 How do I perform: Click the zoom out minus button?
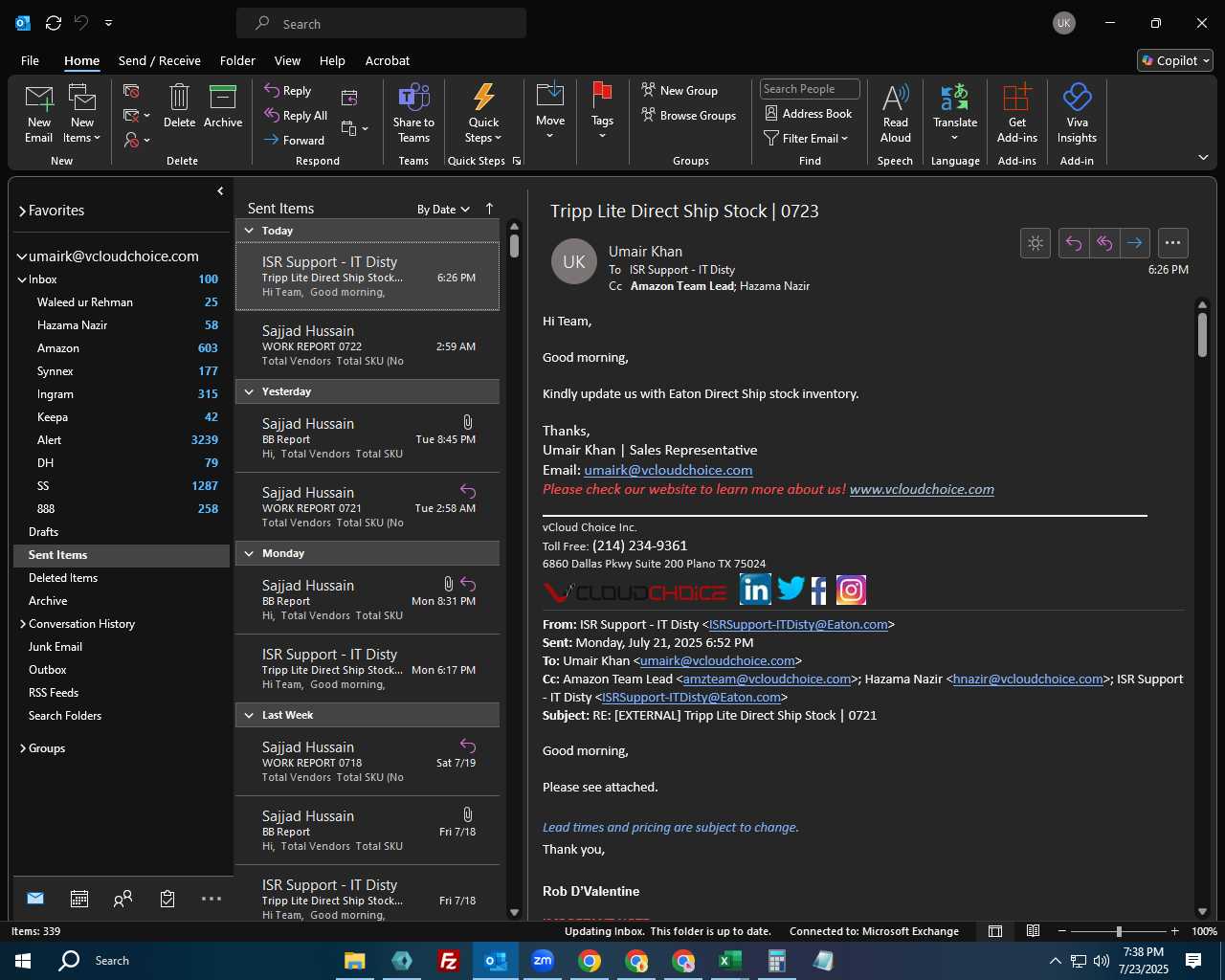[1062, 931]
